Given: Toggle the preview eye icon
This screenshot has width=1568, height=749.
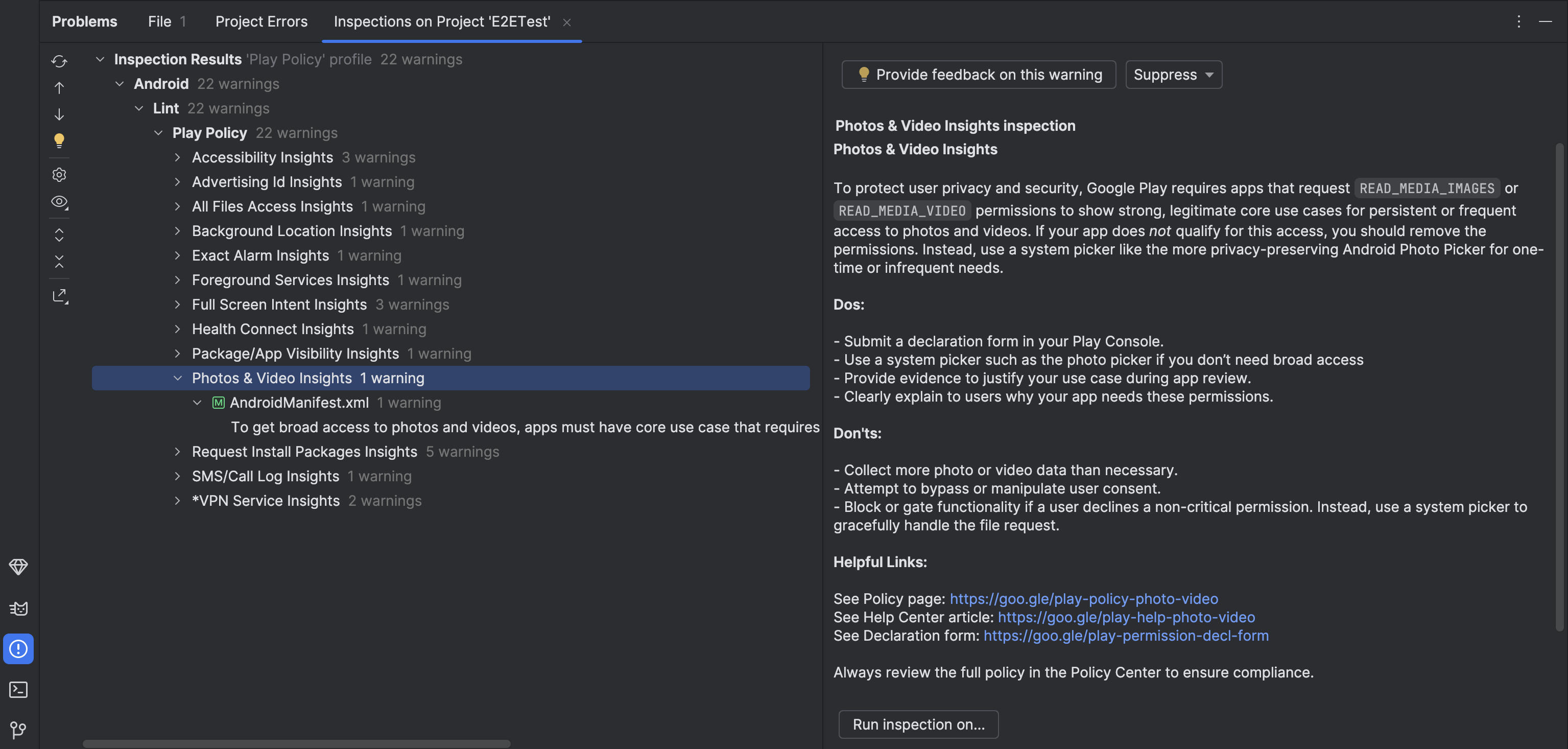Looking at the screenshot, I should point(59,202).
